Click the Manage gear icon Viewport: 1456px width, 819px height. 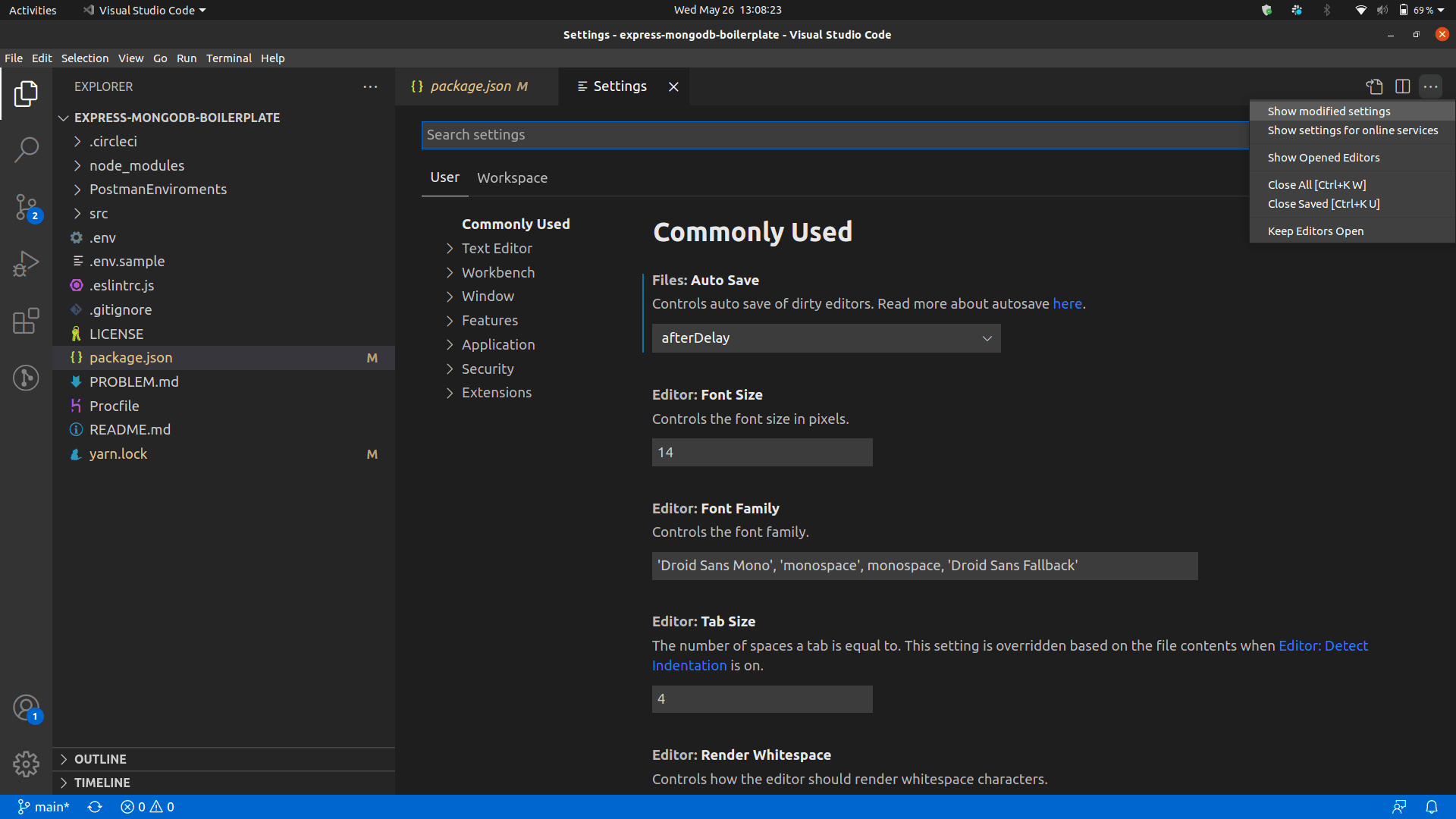pyautogui.click(x=26, y=764)
